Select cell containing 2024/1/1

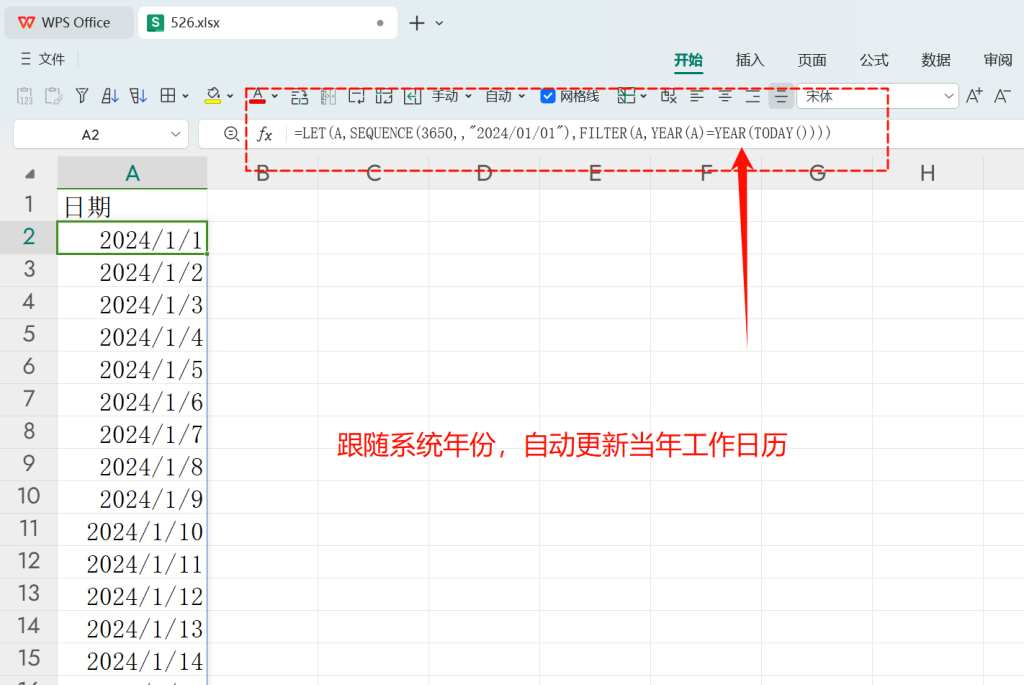pyautogui.click(x=133, y=238)
